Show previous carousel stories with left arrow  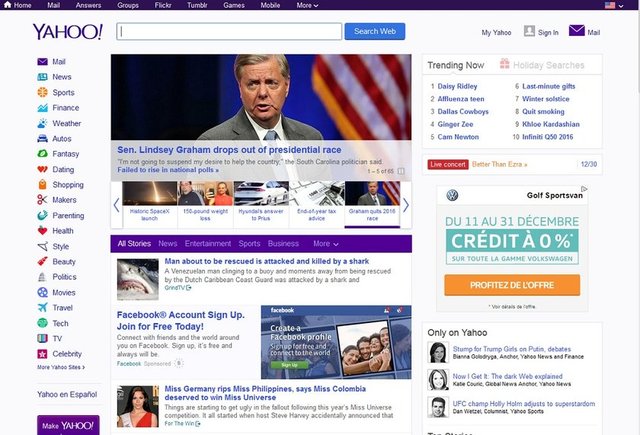(x=116, y=205)
